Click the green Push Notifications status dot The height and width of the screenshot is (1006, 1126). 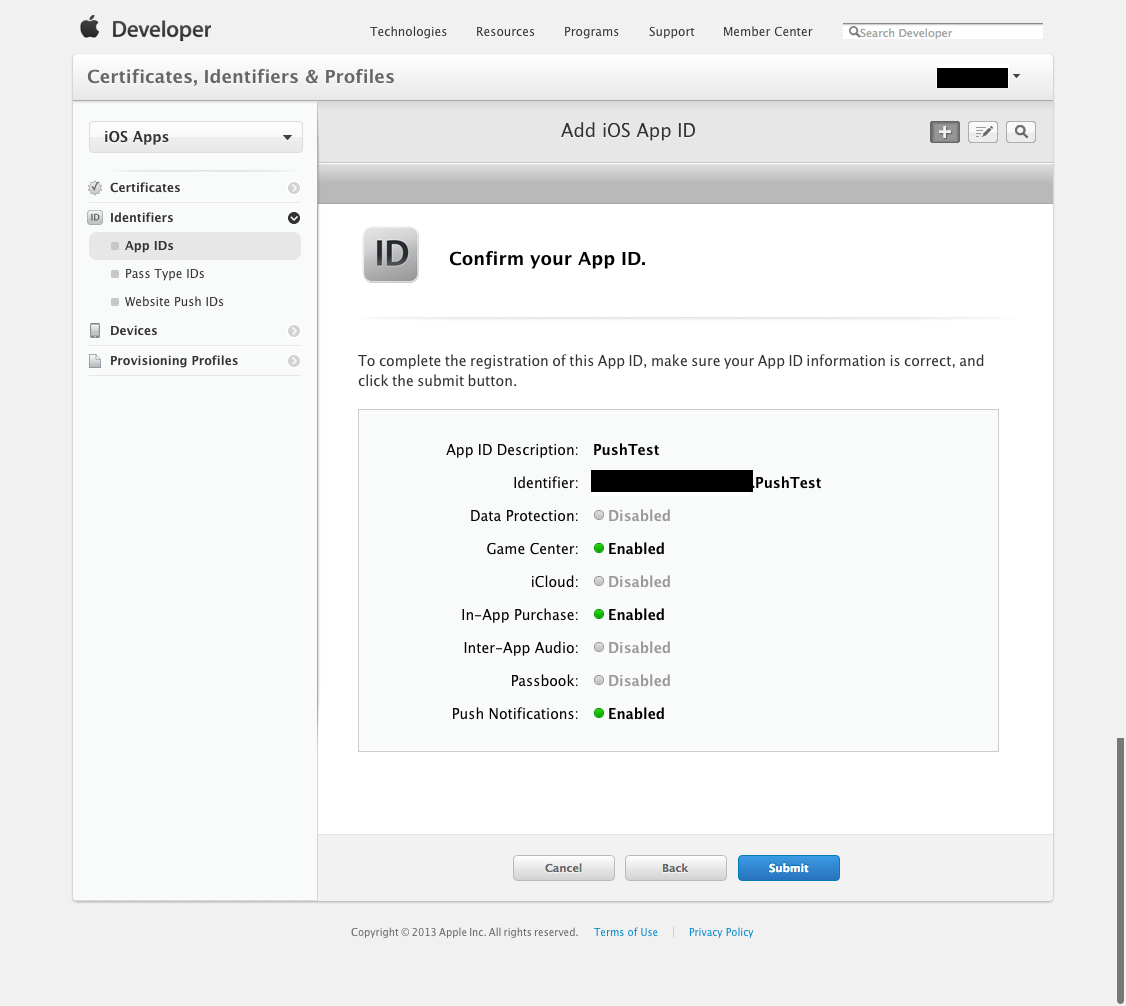coord(599,713)
